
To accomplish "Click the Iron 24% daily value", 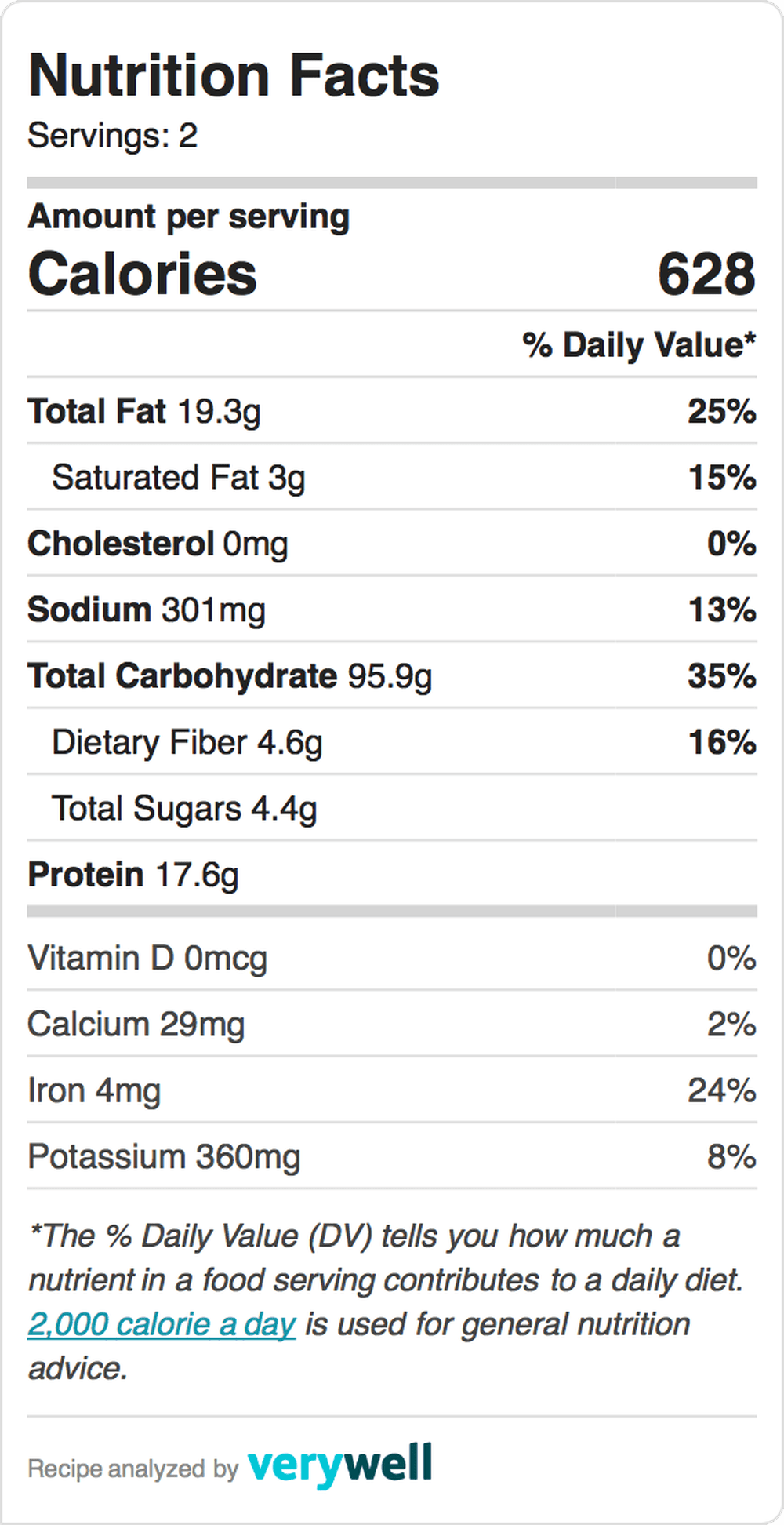I will coord(722,1090).
